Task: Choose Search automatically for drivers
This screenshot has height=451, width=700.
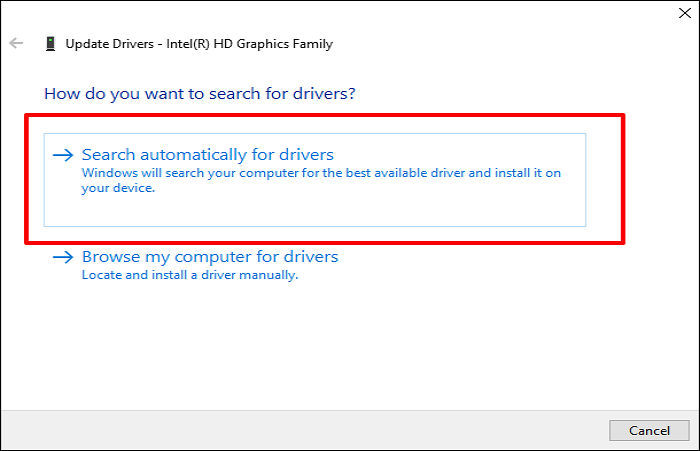Action: (207, 155)
